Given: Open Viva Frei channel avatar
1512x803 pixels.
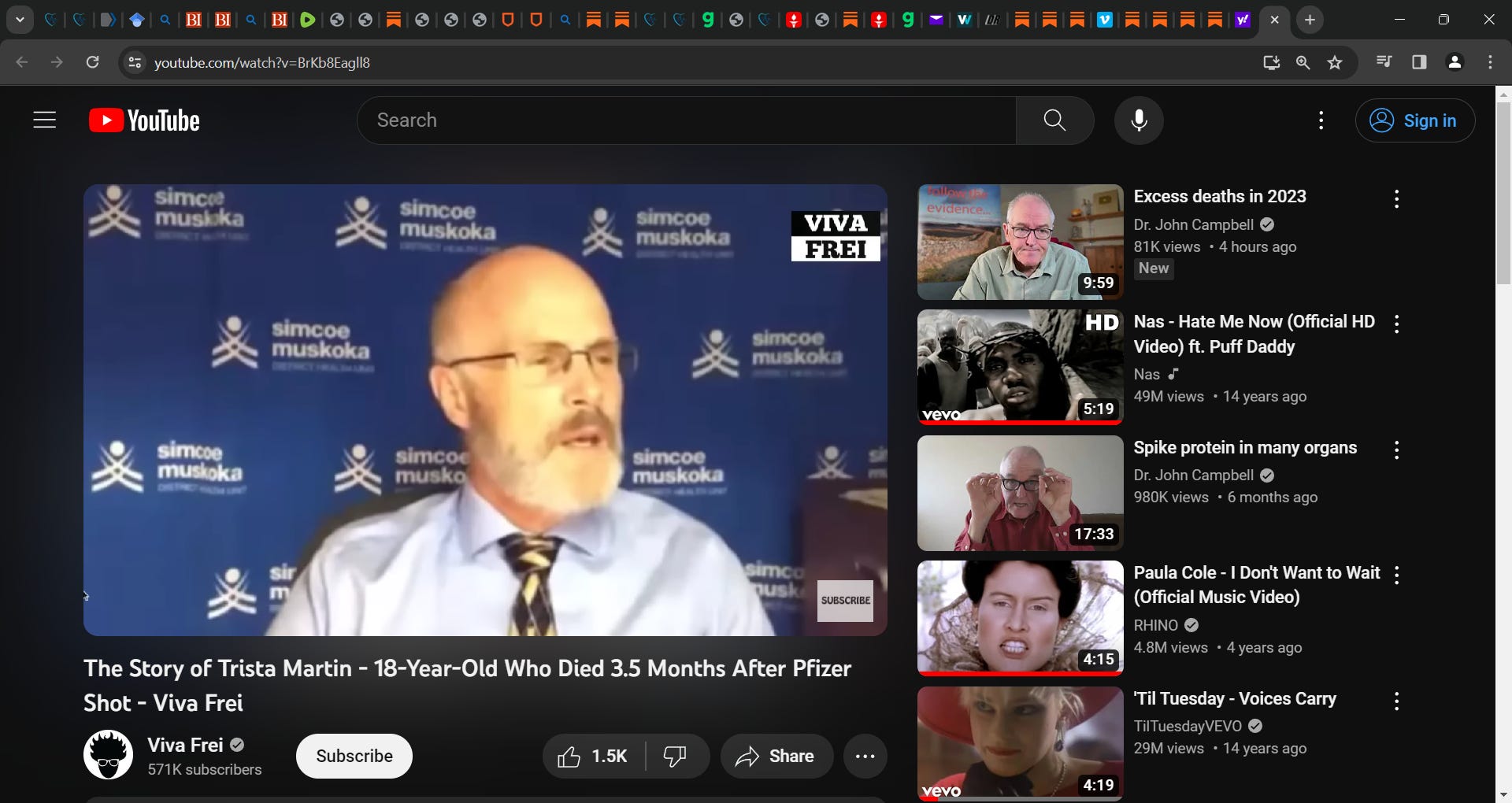Looking at the screenshot, I should pyautogui.click(x=108, y=755).
